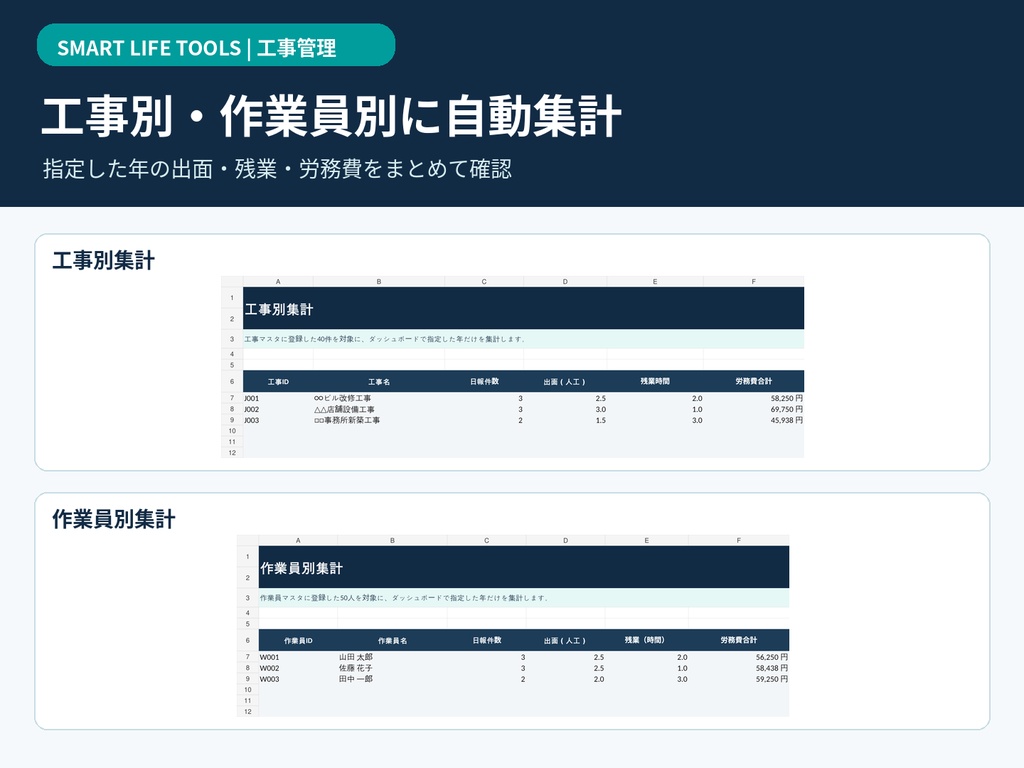The width and height of the screenshot is (1024, 768).
Task: Select the 工事名 header cell
Action: coord(379,381)
